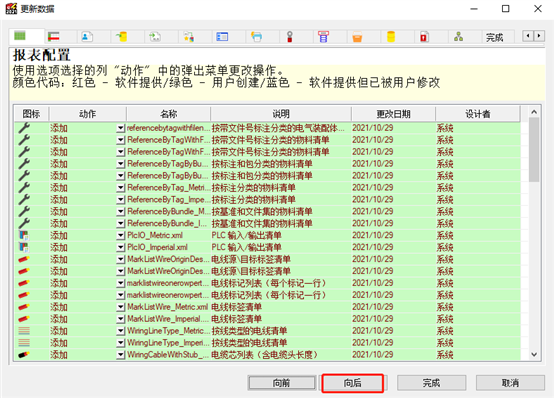The image size is (554, 398).
Task: Maximize the 更新数据 window
Action: click(x=506, y=8)
